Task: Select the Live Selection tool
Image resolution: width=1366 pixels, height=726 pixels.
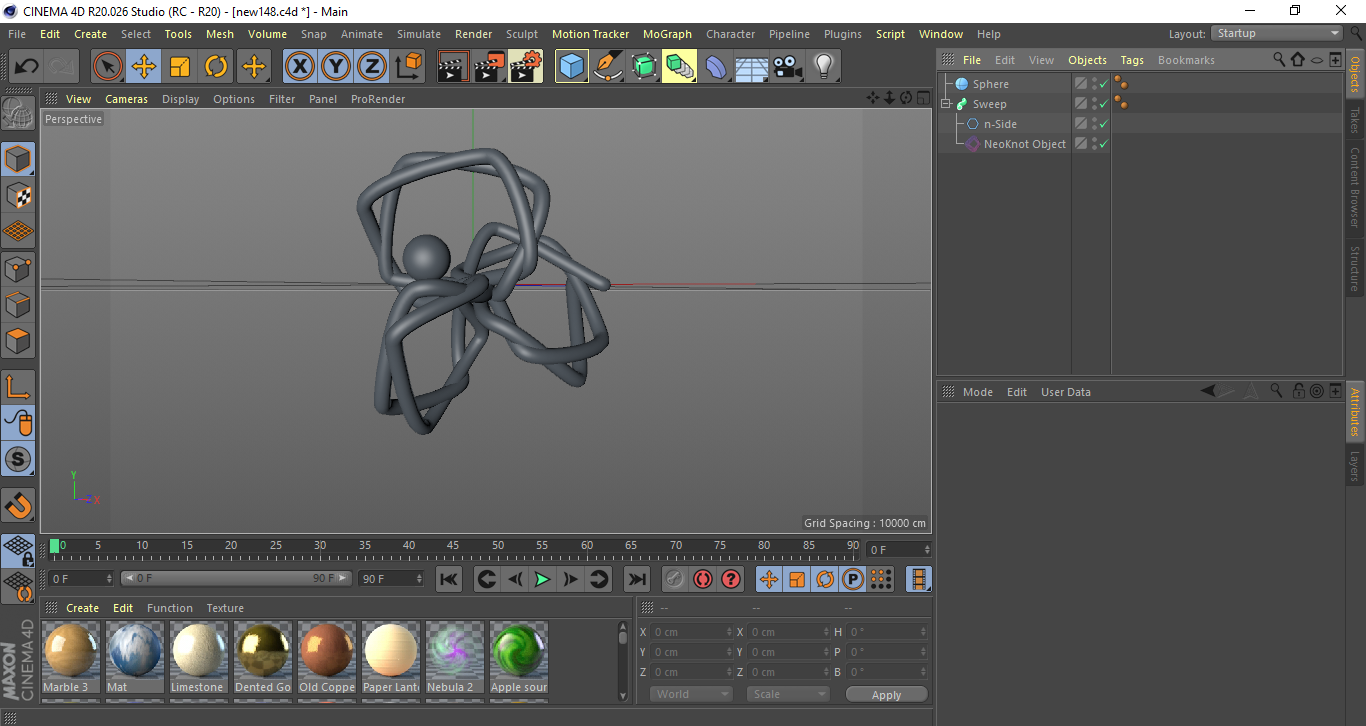Action: click(108, 67)
